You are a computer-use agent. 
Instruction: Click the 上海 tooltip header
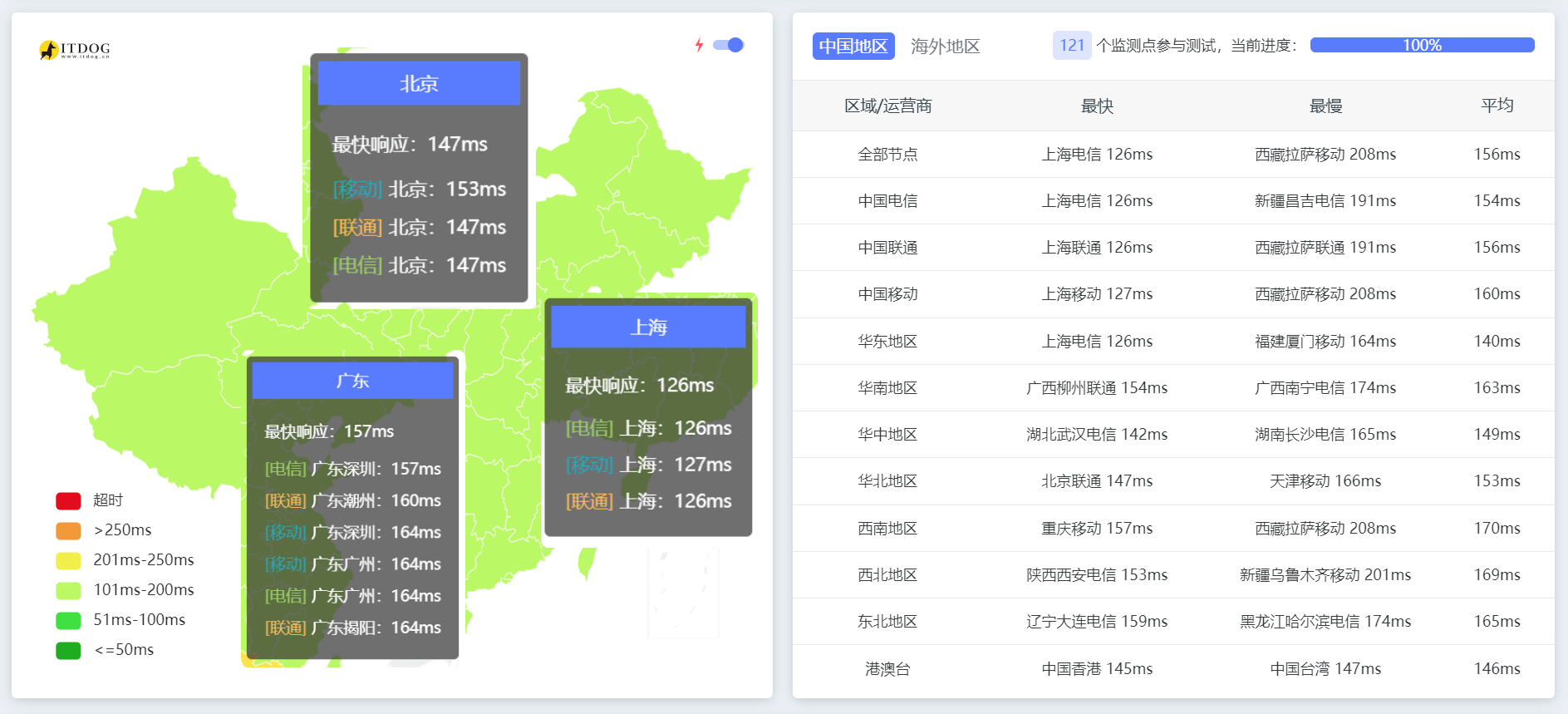(648, 327)
